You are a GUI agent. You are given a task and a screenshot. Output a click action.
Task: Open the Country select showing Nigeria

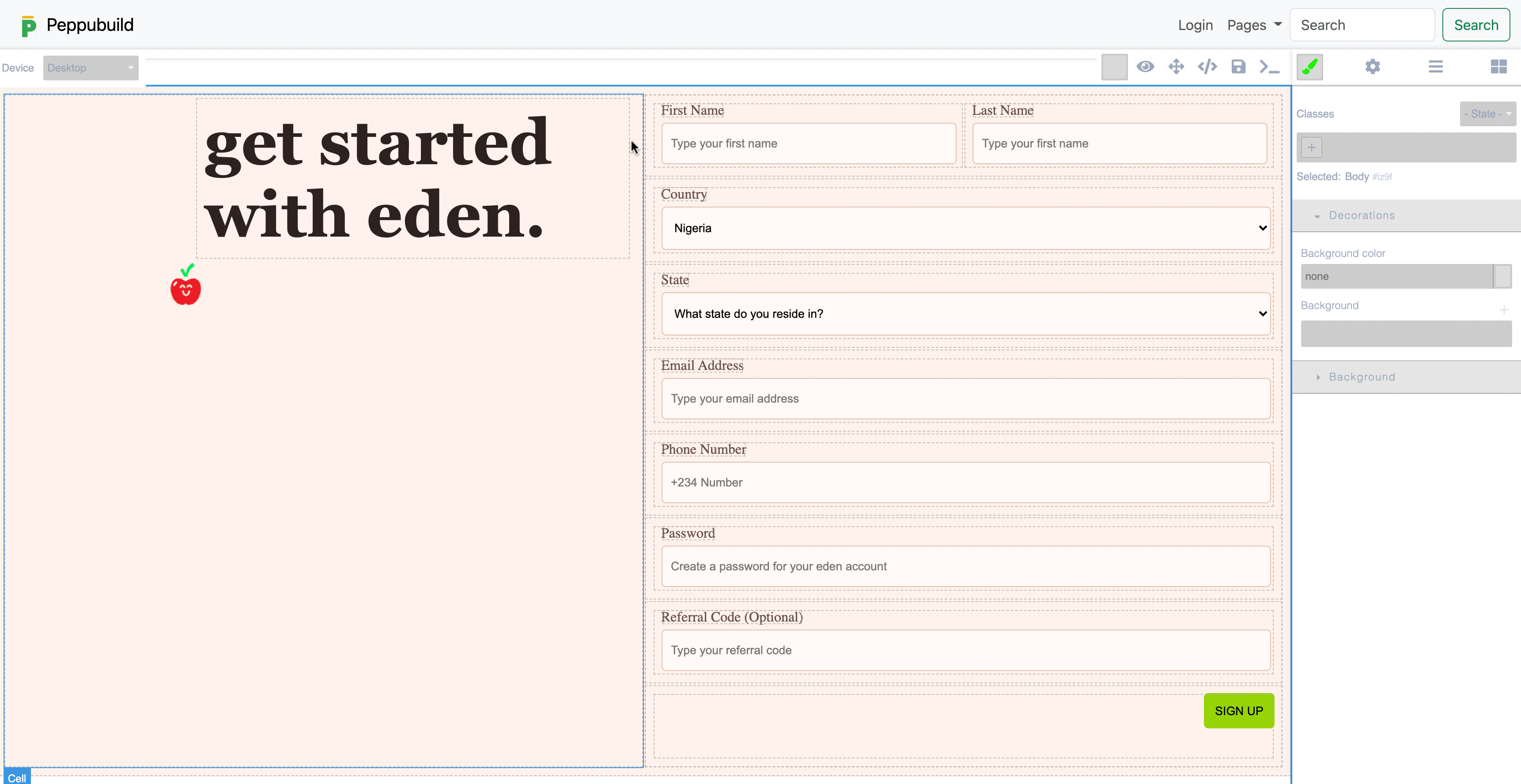coord(966,228)
